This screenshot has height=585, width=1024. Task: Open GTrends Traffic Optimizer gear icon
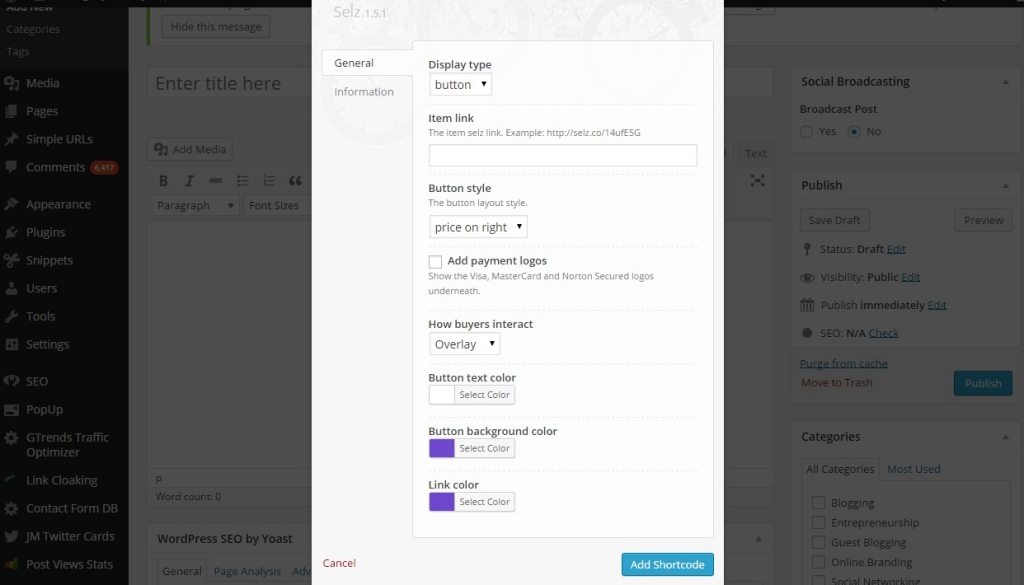[11, 438]
